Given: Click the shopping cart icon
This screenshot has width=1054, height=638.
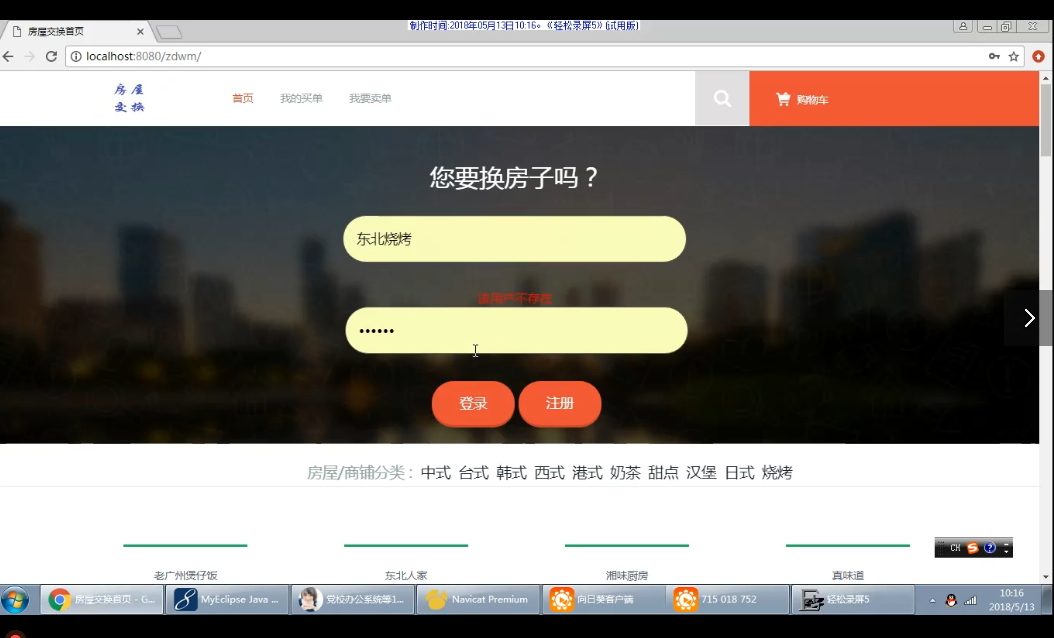Looking at the screenshot, I should (783, 99).
